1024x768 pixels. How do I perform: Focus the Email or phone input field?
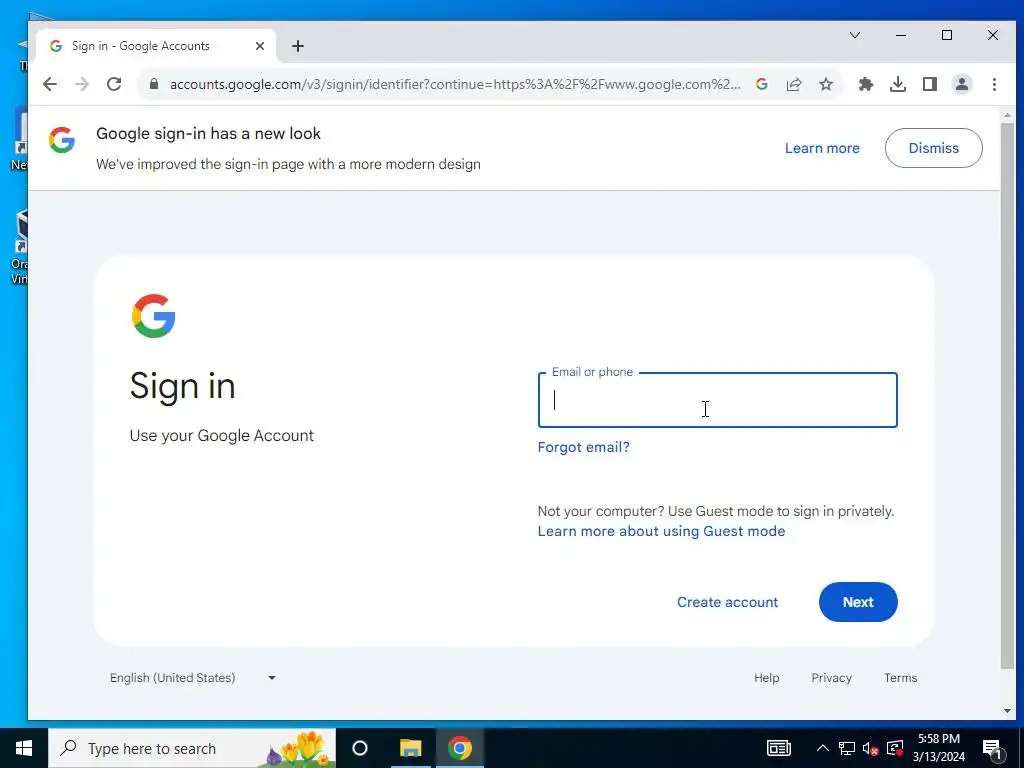click(718, 400)
